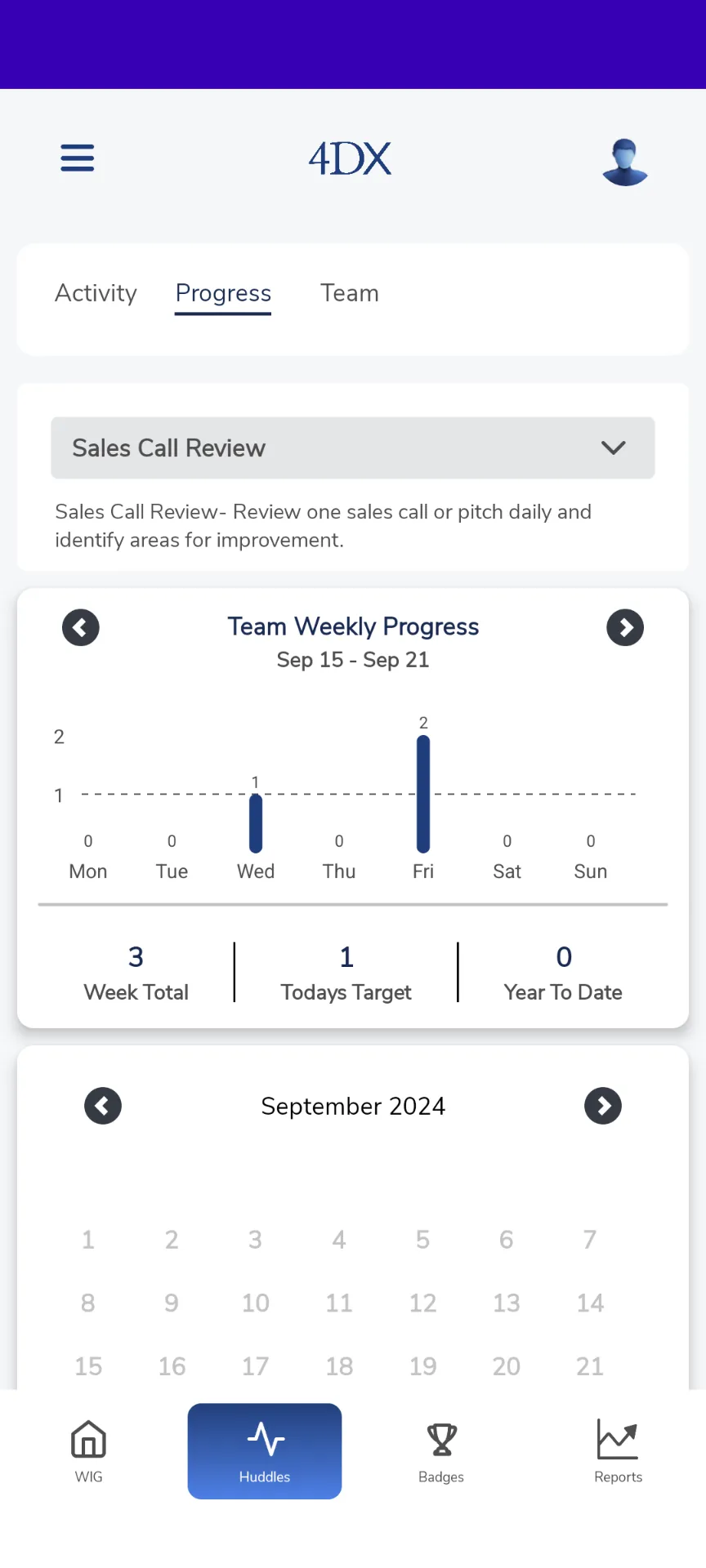
Task: Switch to the Activity tab
Action: pyautogui.click(x=96, y=293)
